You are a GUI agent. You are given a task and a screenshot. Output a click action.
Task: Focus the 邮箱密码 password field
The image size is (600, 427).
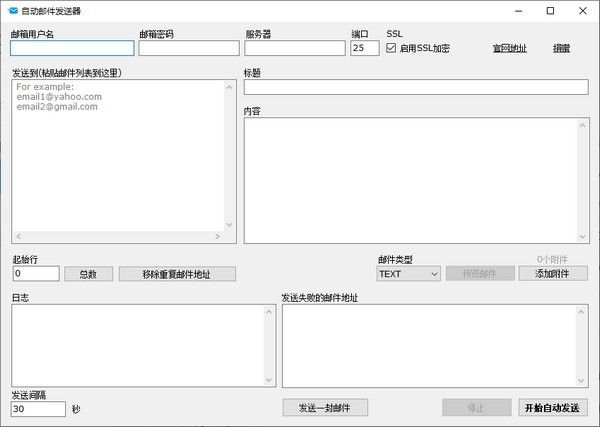tap(189, 48)
